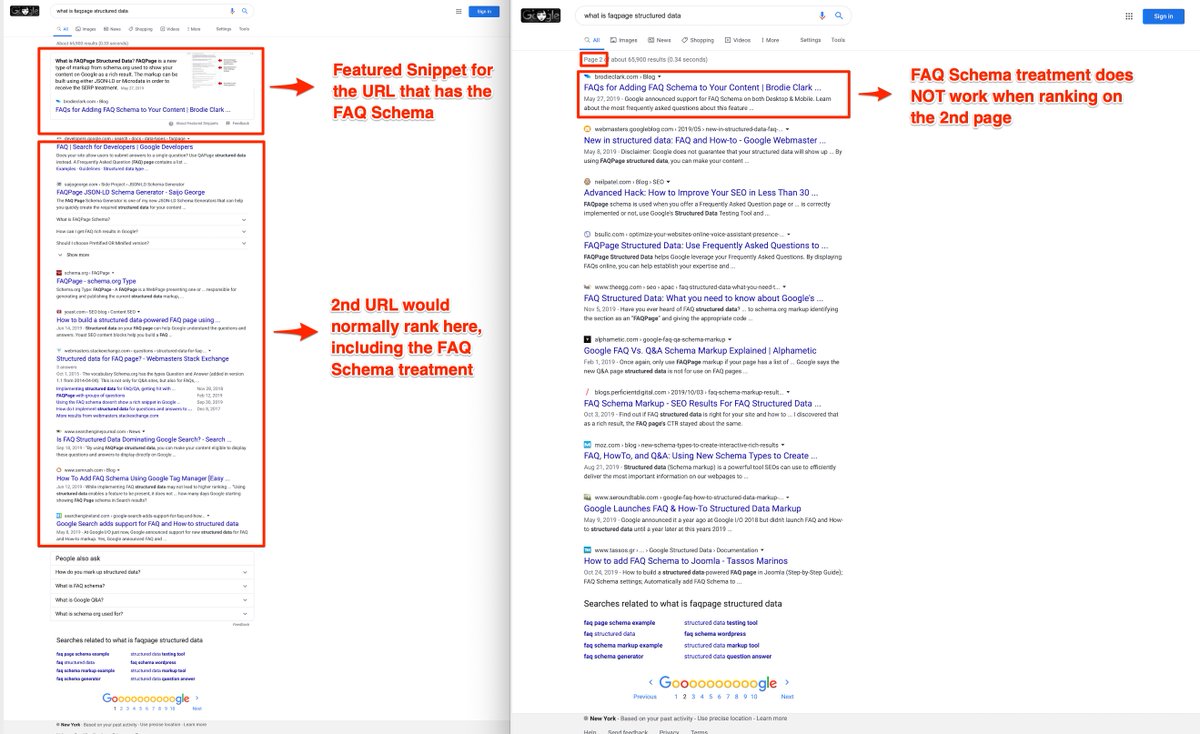The width and height of the screenshot is (1200, 734).
Task: Select Images tab in right window
Action: pos(624,40)
